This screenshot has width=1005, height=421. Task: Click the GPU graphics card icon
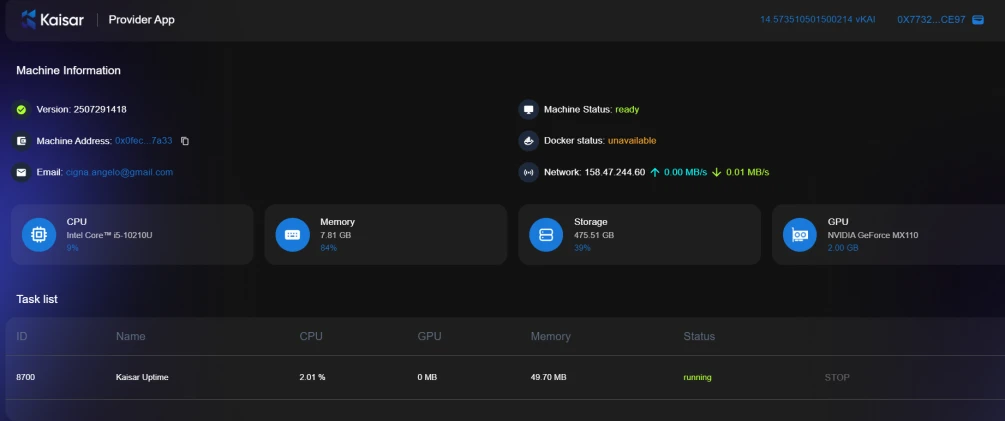(x=800, y=235)
